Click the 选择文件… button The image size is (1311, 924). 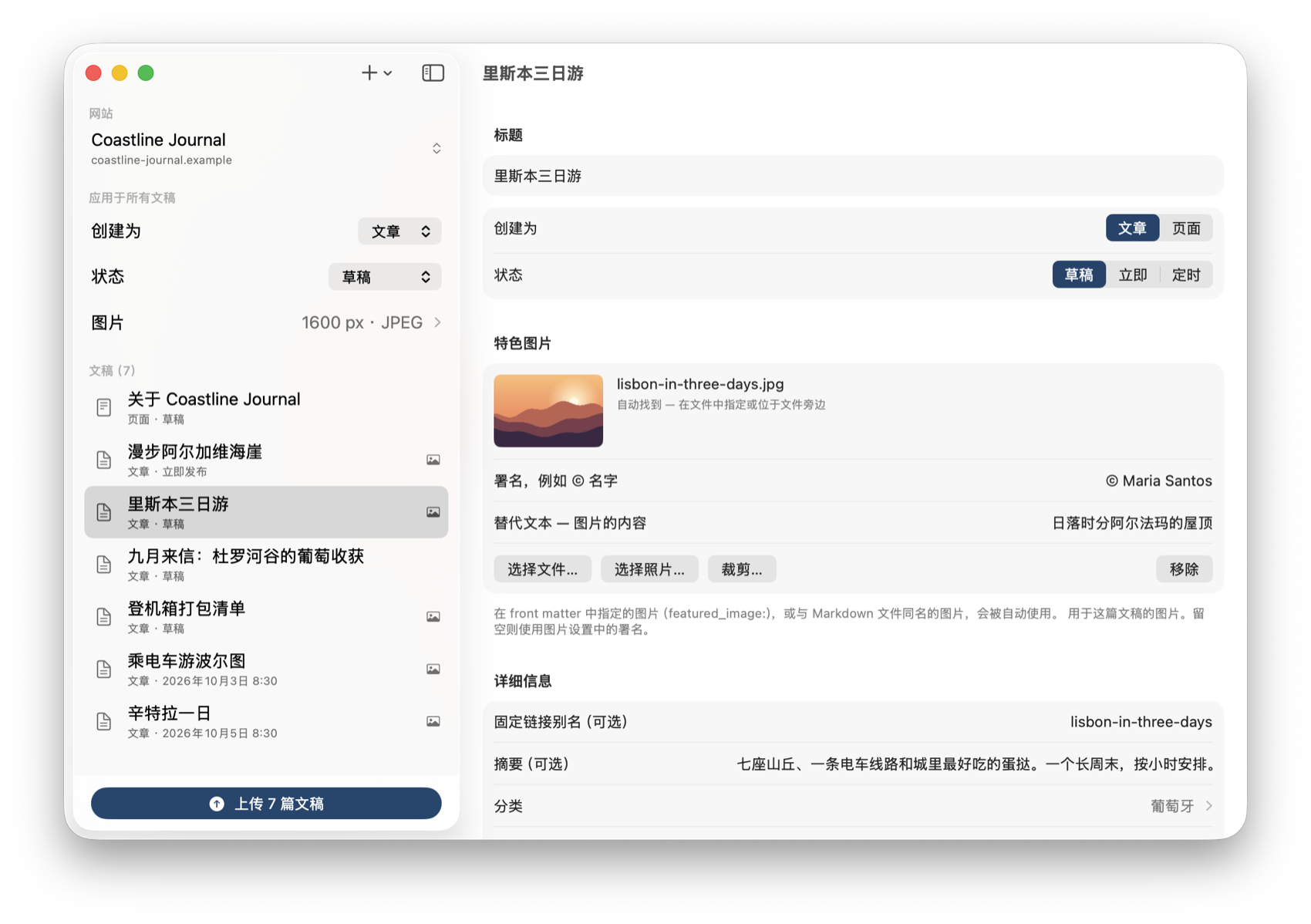tap(542, 569)
